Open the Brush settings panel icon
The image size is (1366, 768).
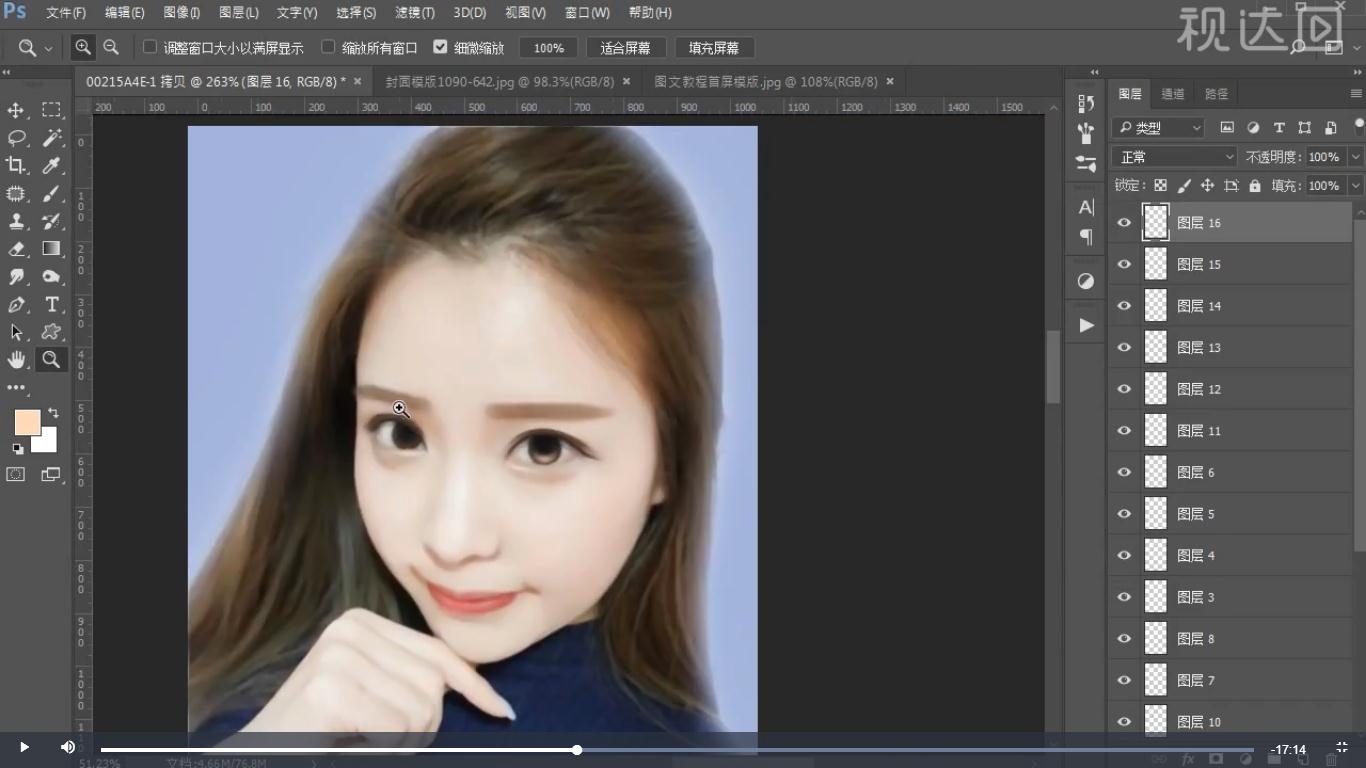[1086, 163]
